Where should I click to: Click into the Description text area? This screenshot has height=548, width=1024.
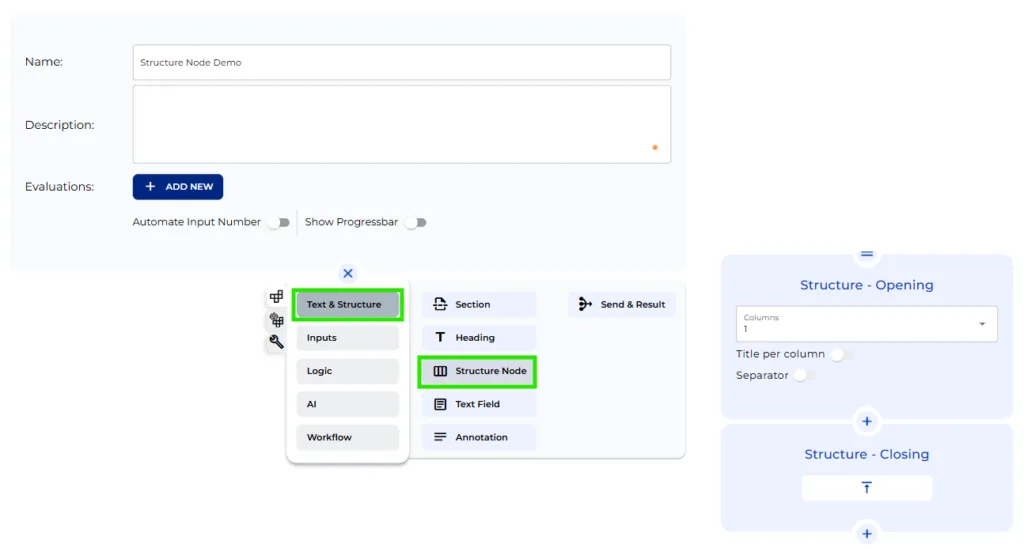[401, 124]
